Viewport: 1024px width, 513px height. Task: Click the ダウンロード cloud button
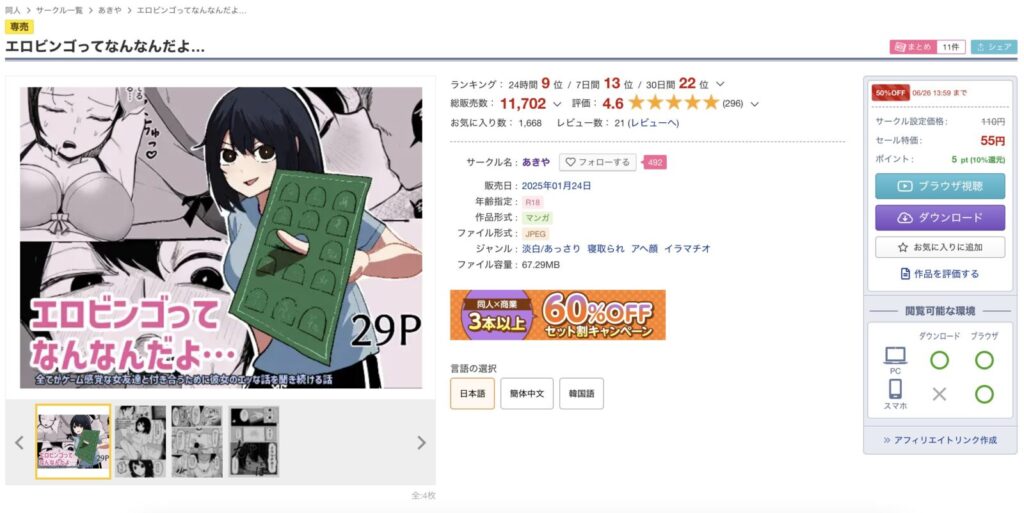click(940, 218)
